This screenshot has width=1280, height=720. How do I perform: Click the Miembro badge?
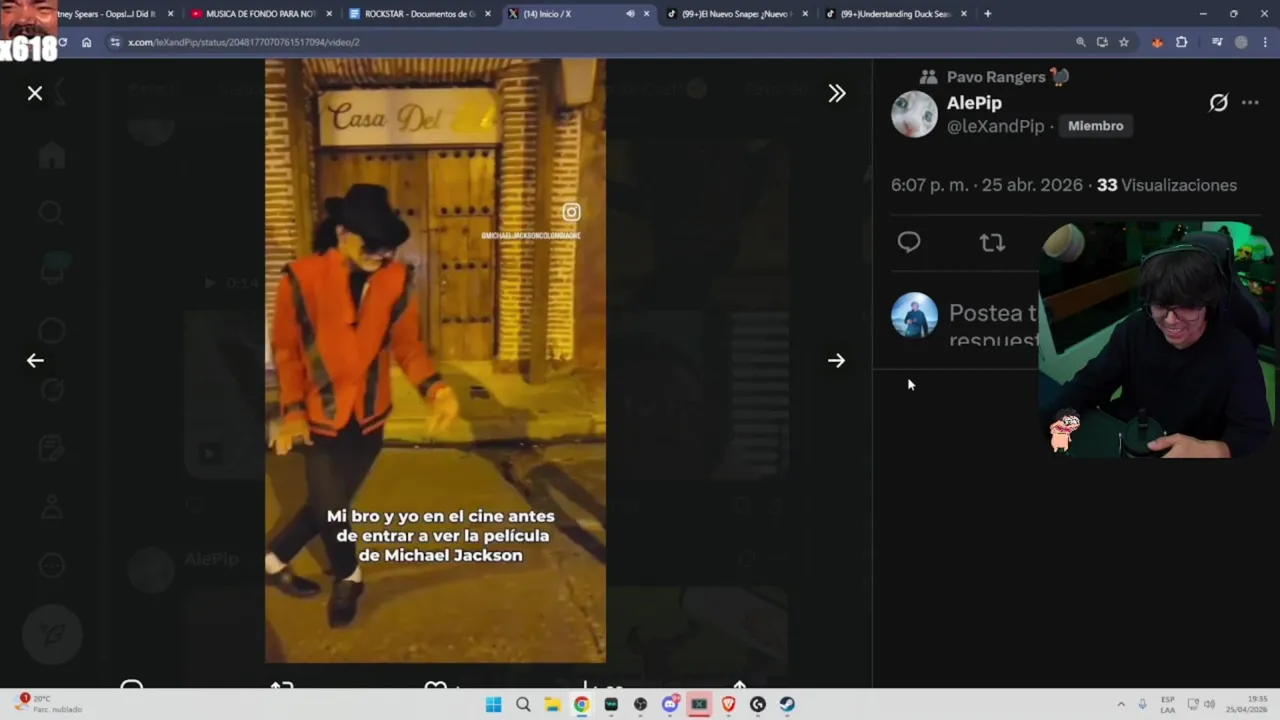coord(1095,126)
